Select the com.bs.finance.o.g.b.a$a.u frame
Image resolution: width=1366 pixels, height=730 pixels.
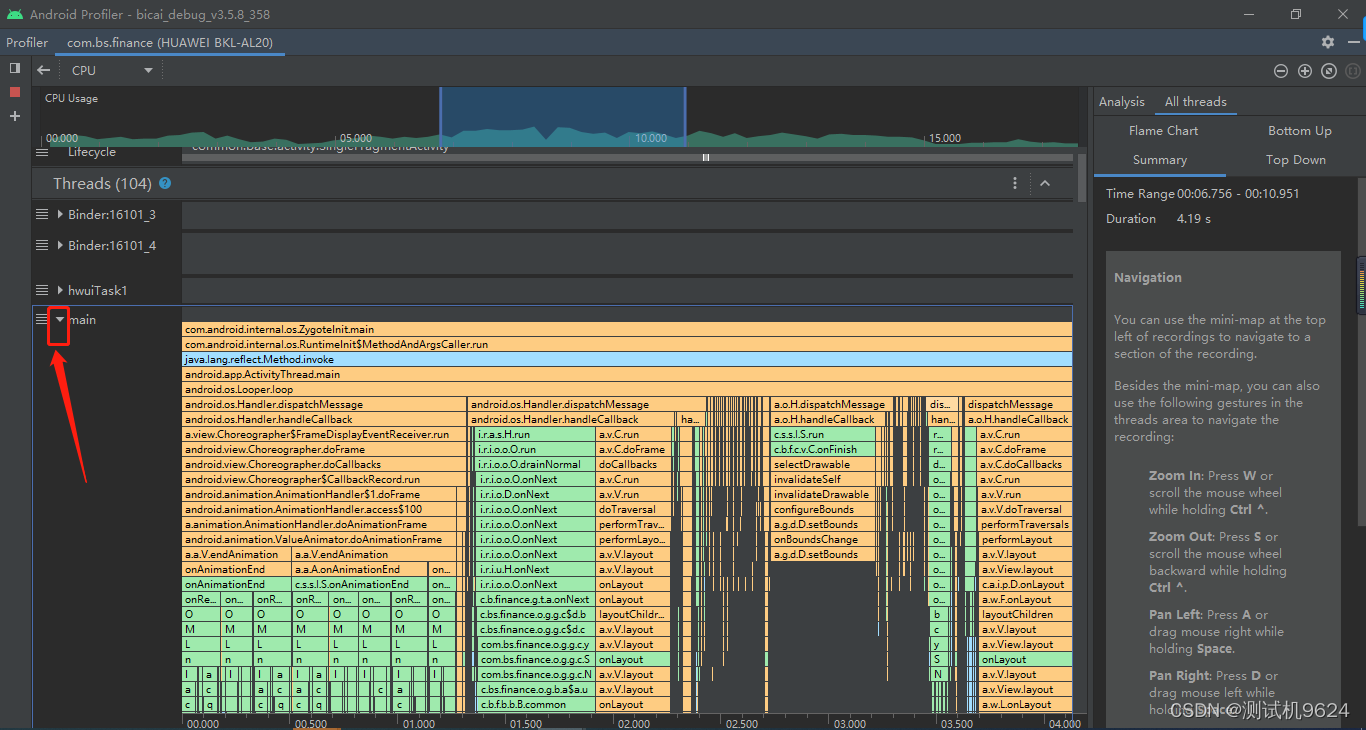[535, 689]
